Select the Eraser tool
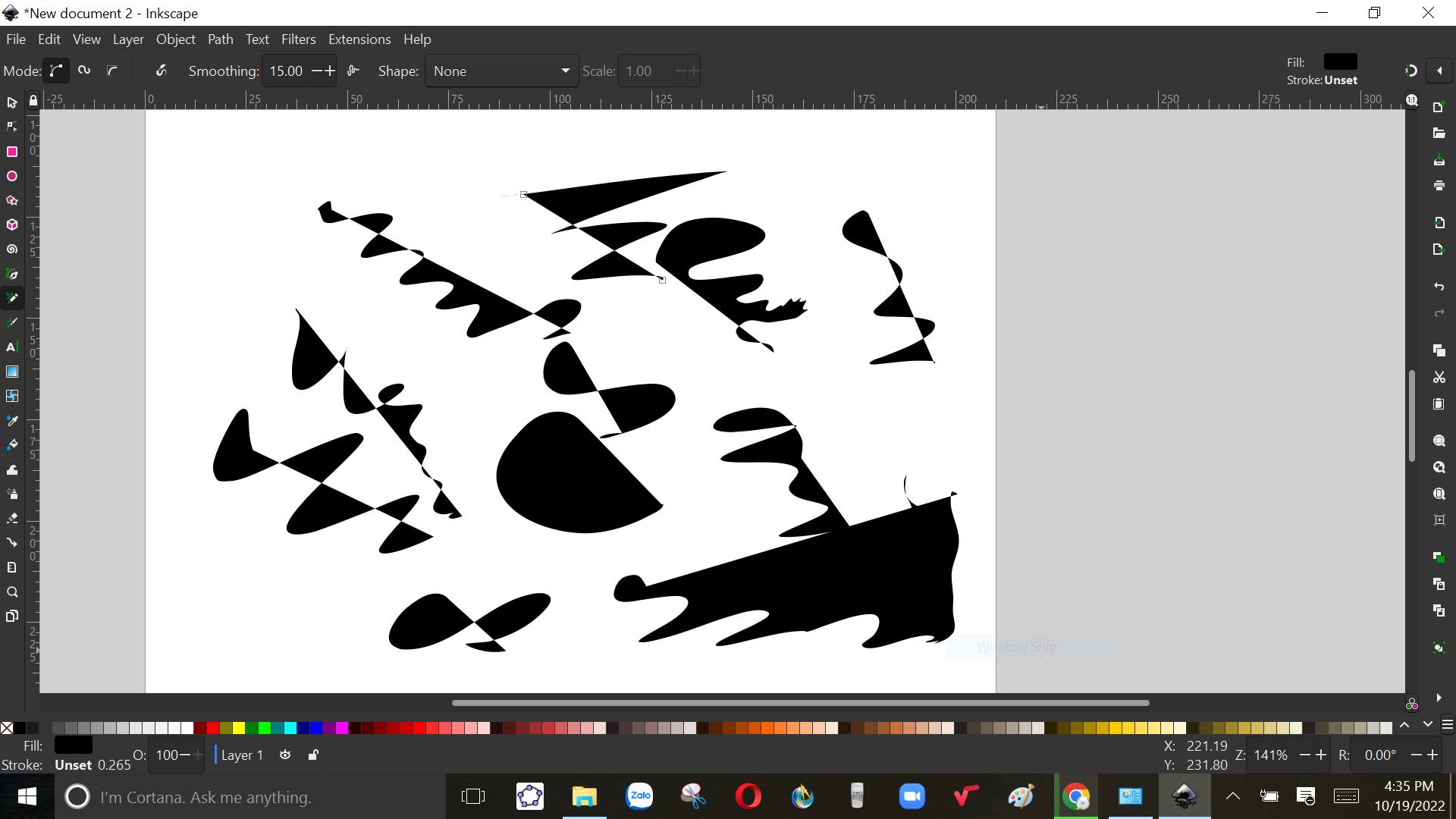This screenshot has height=819, width=1456. [11, 518]
